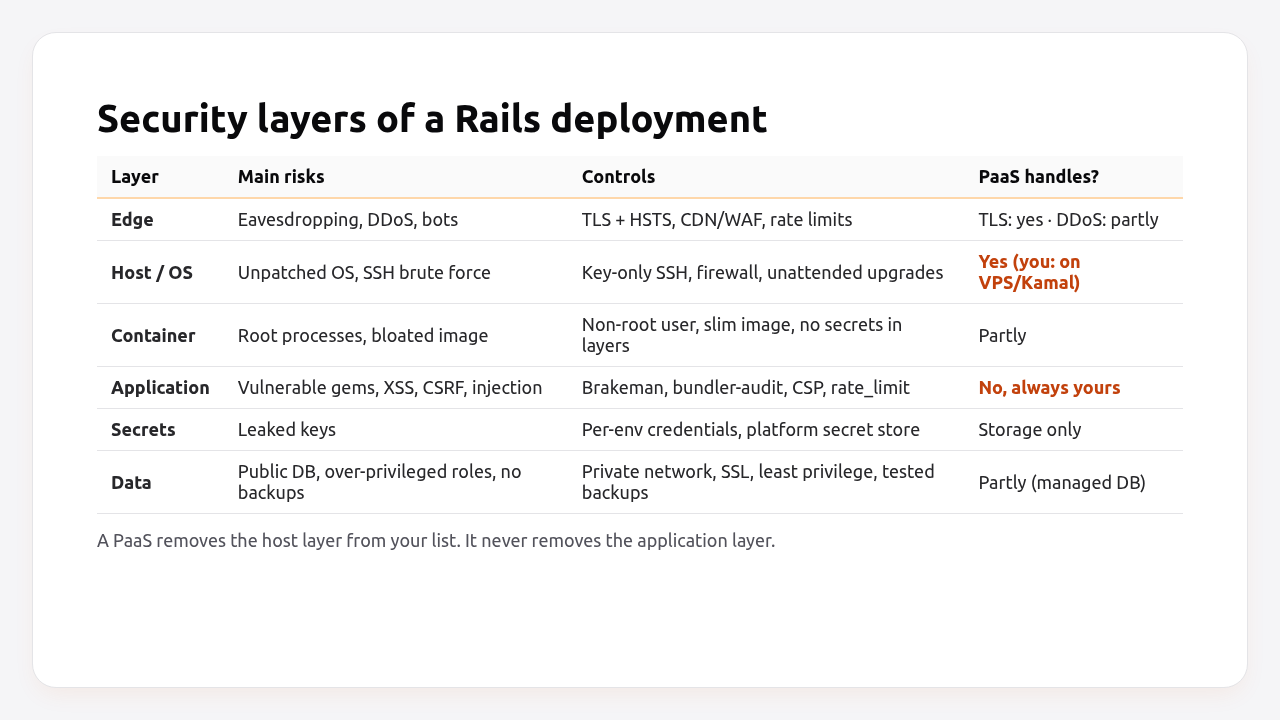This screenshot has width=1280, height=720.
Task: Click the footnote 'A PaaS removes the host layer'
Action: 436,541
